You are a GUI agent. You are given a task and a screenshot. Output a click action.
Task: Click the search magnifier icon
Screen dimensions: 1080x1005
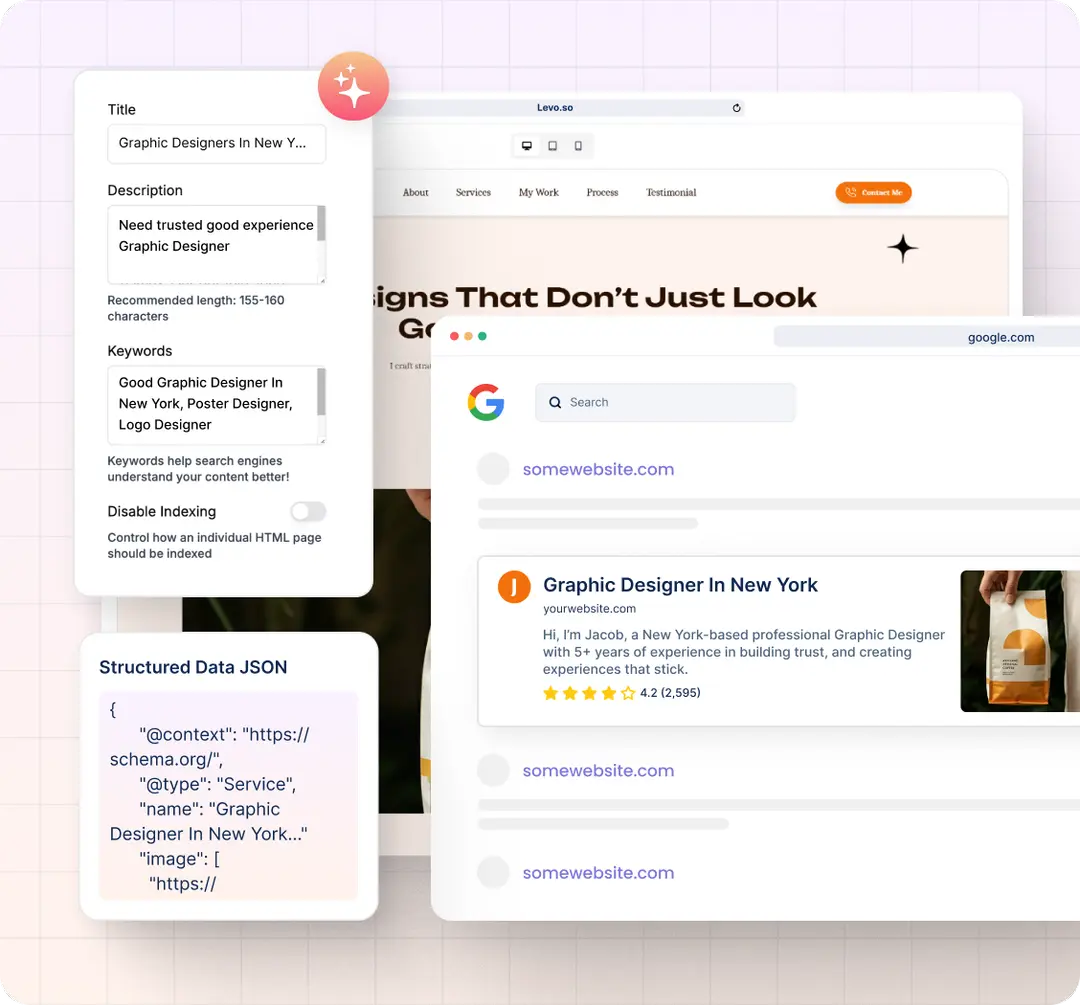pos(555,402)
